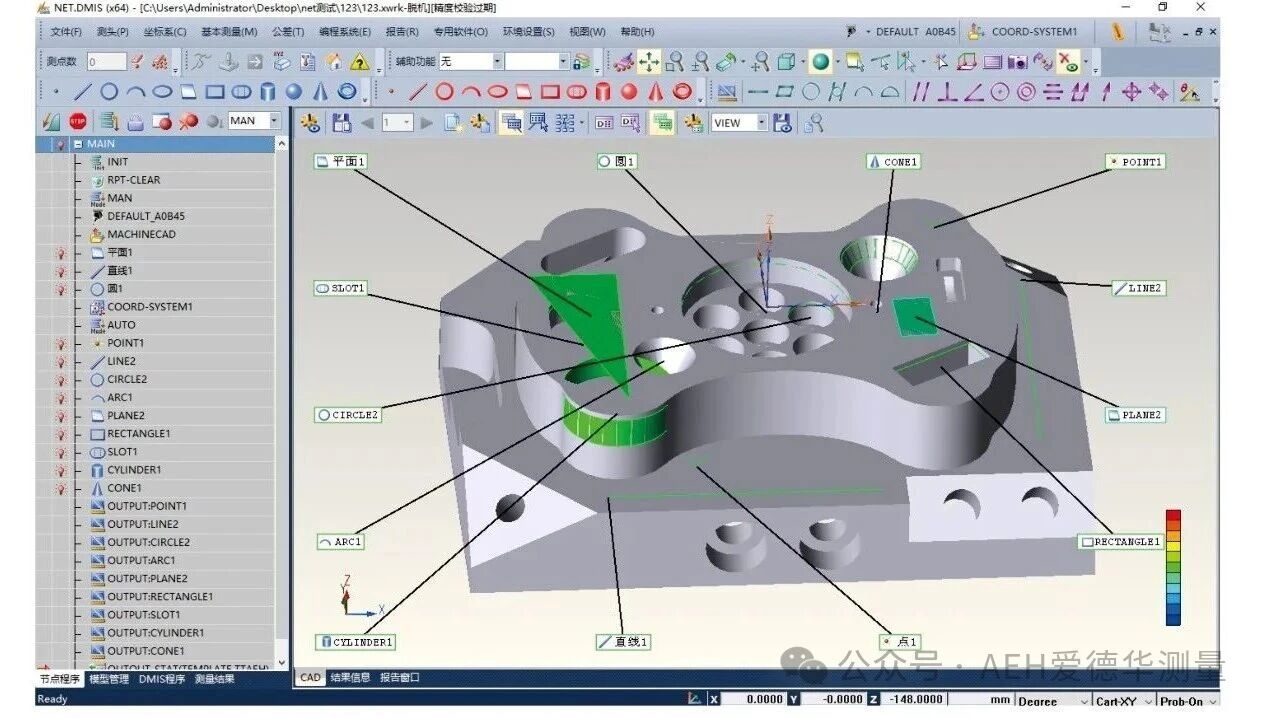Click the CONE1 label in CAD view

tap(892, 161)
